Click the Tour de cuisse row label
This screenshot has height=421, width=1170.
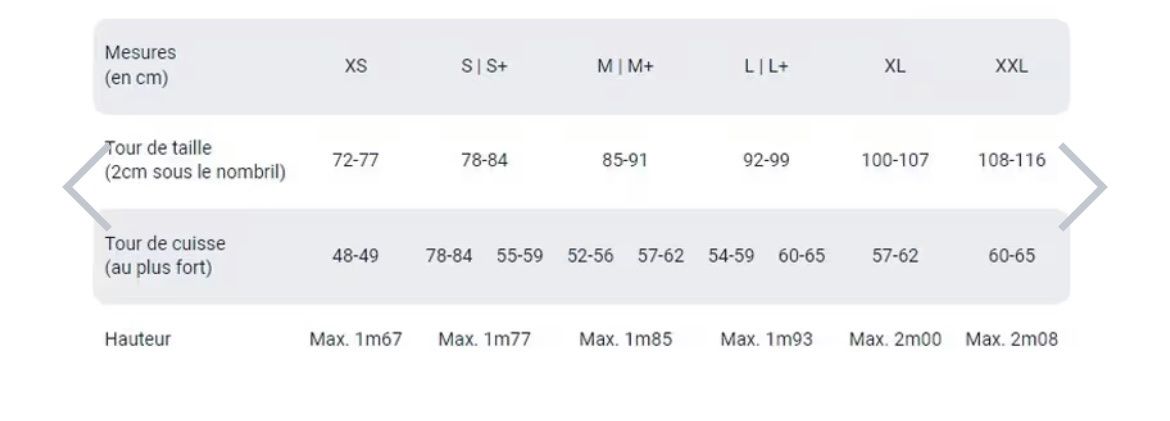coord(165,255)
